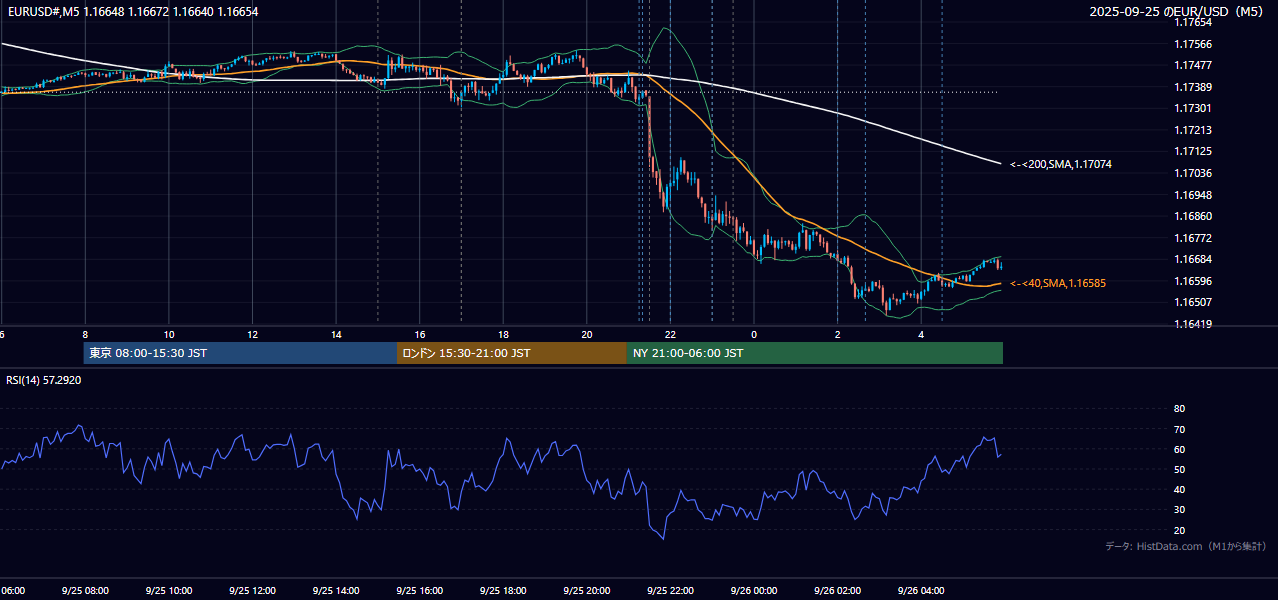Click the 9/25 22:00 date label
This screenshot has width=1278, height=600.
tap(670, 591)
